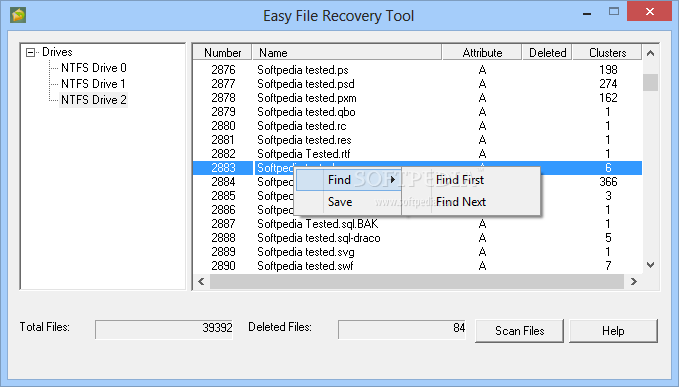Select row Softpedia tested.pxm
This screenshot has height=387, width=679.
point(417,98)
